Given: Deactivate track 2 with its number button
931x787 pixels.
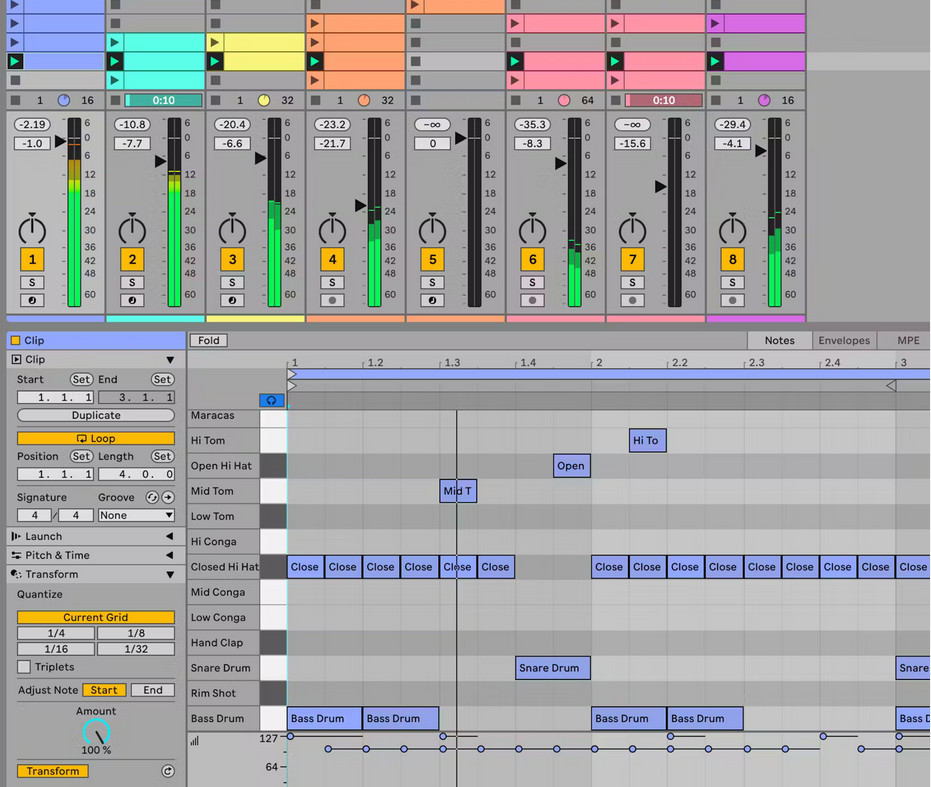Looking at the screenshot, I should point(132,260).
